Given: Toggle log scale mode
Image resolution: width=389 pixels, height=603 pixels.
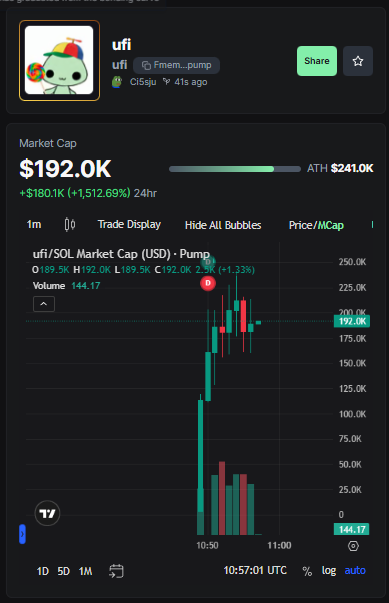Looking at the screenshot, I should [x=329, y=570].
